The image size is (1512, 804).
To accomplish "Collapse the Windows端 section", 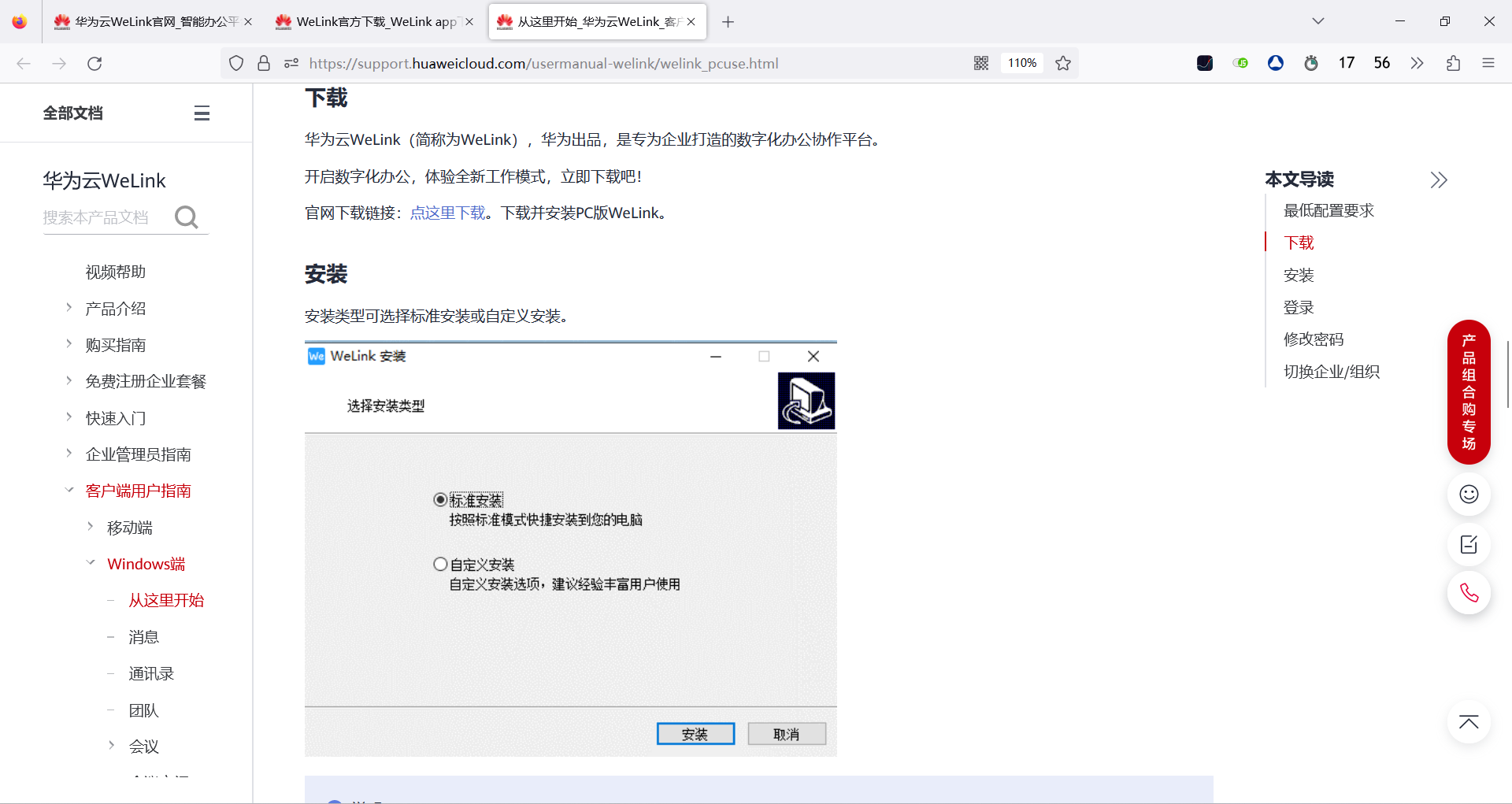I will pos(90,562).
